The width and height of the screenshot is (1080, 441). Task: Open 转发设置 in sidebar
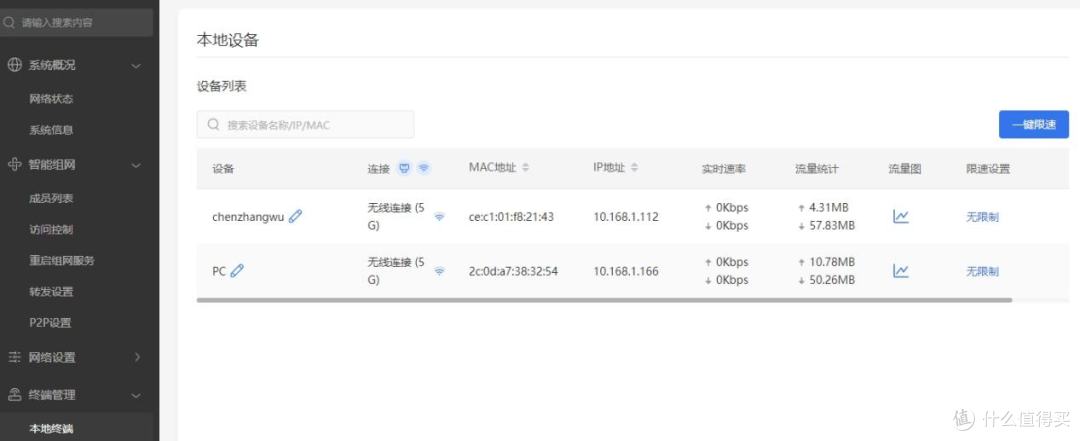coord(51,291)
